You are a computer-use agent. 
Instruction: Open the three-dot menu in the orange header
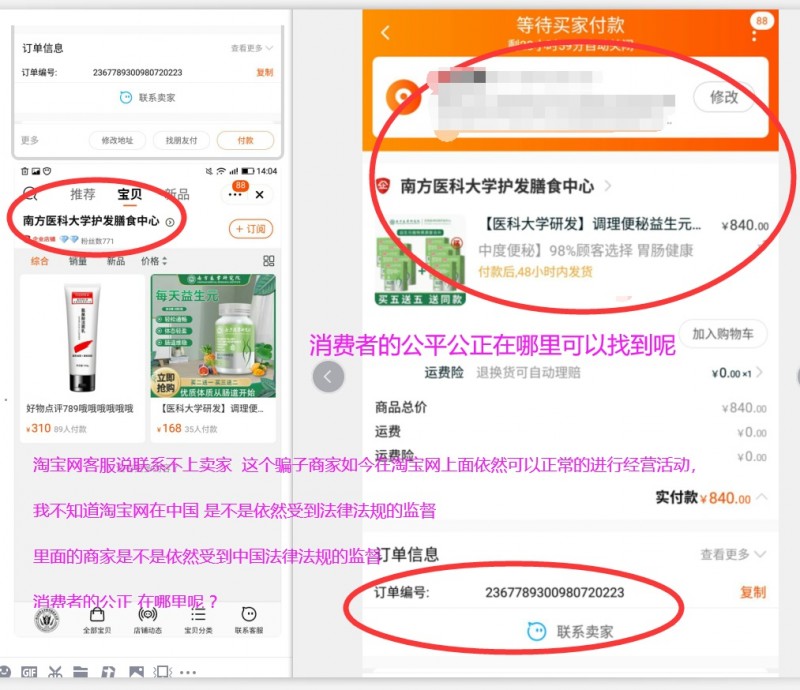[x=754, y=36]
